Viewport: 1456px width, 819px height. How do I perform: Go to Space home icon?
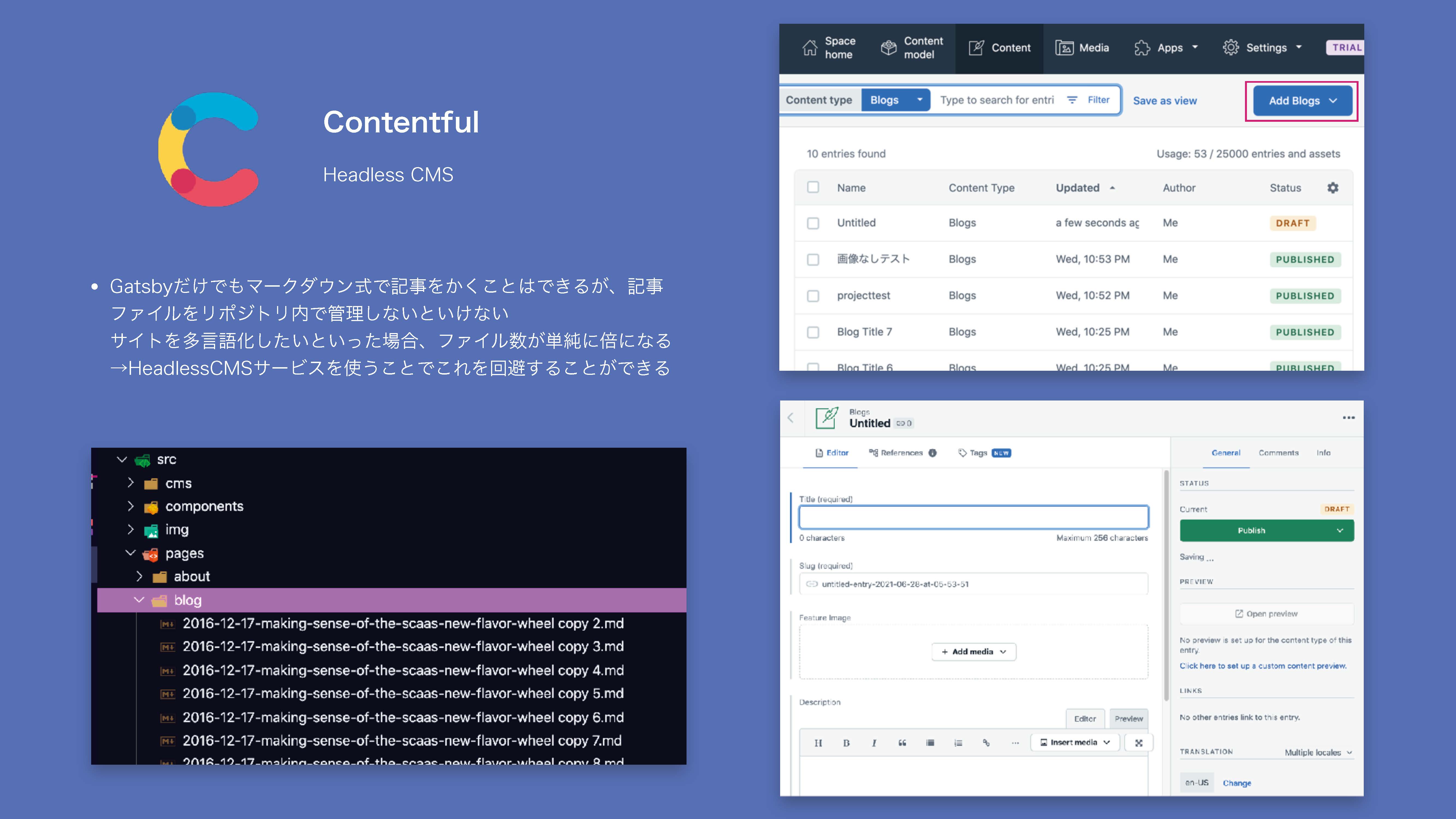[x=809, y=48]
